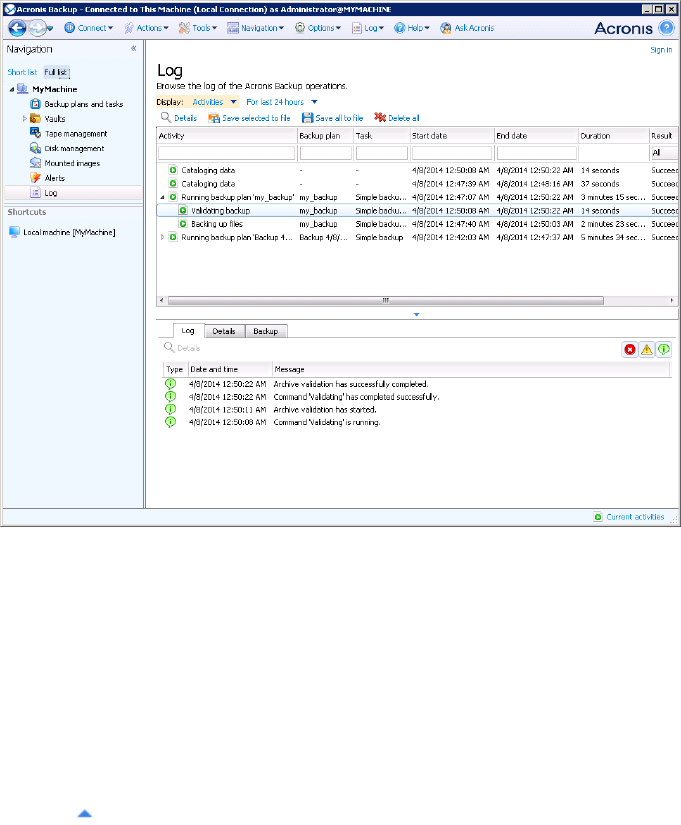
Task: Click the Back navigation arrow button
Action: pos(17,28)
